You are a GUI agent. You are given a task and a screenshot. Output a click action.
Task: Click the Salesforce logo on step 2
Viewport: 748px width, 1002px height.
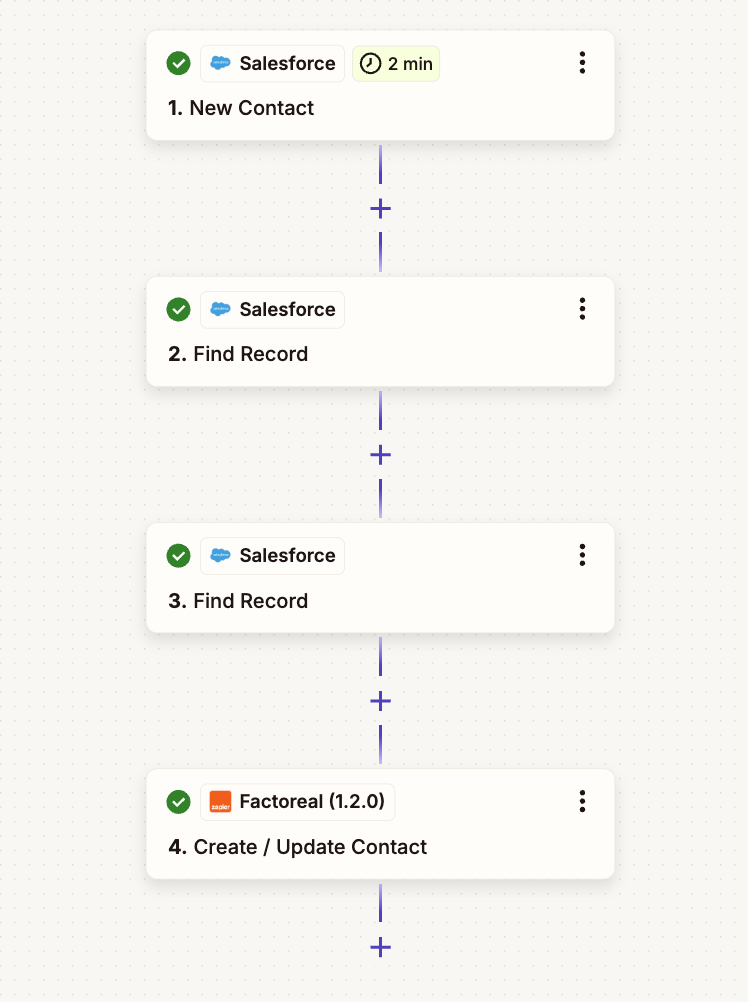[221, 309]
